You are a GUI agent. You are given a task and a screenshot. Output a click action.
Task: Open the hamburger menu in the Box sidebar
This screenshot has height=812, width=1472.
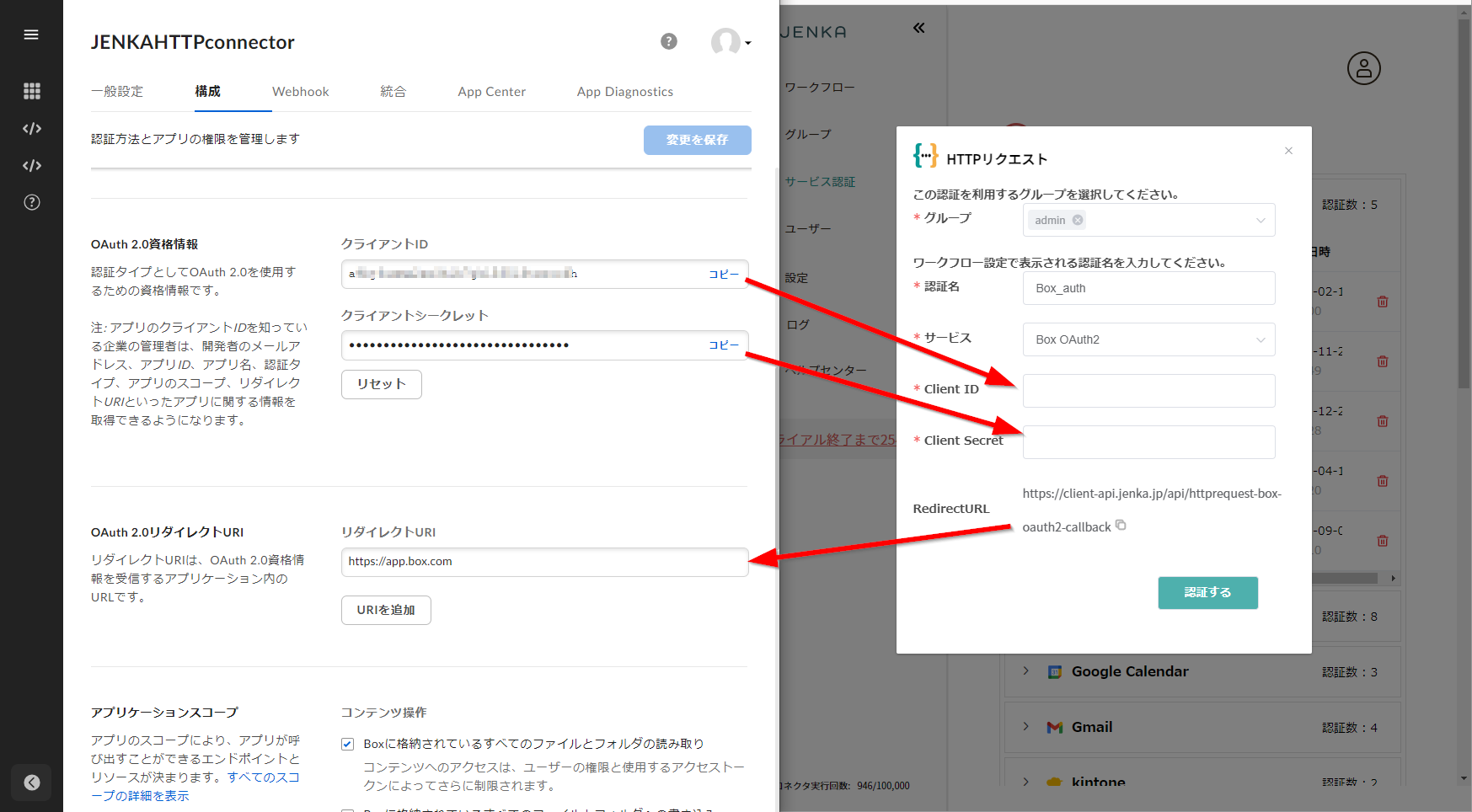tap(31, 35)
